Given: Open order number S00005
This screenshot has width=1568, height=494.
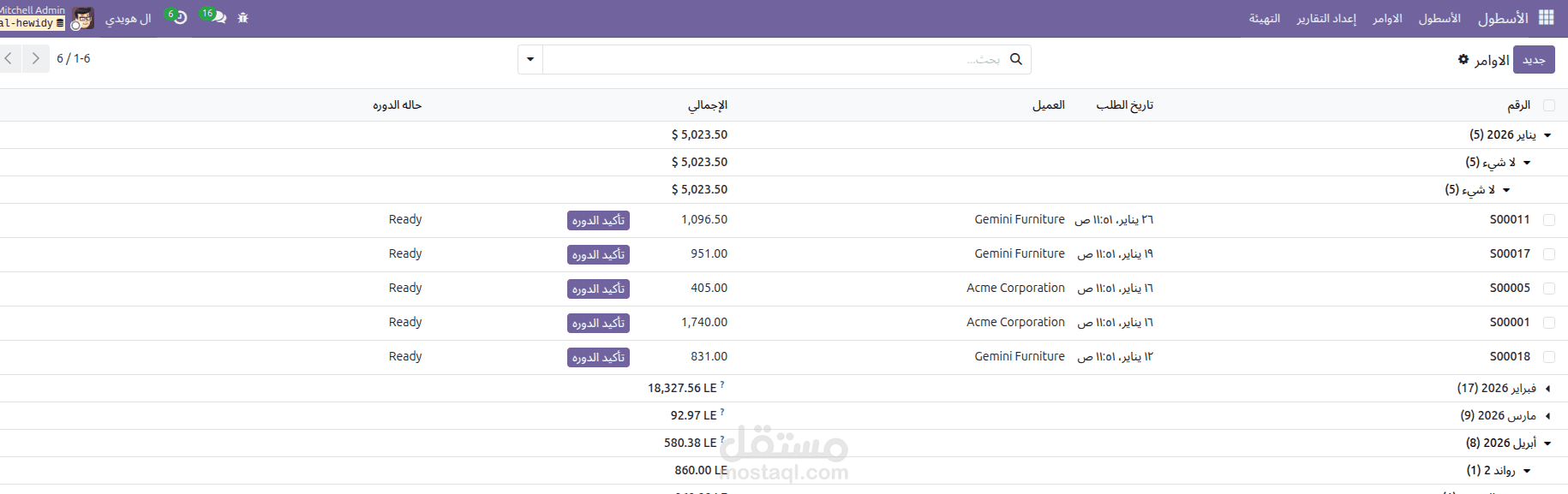Looking at the screenshot, I should coord(1510,288).
